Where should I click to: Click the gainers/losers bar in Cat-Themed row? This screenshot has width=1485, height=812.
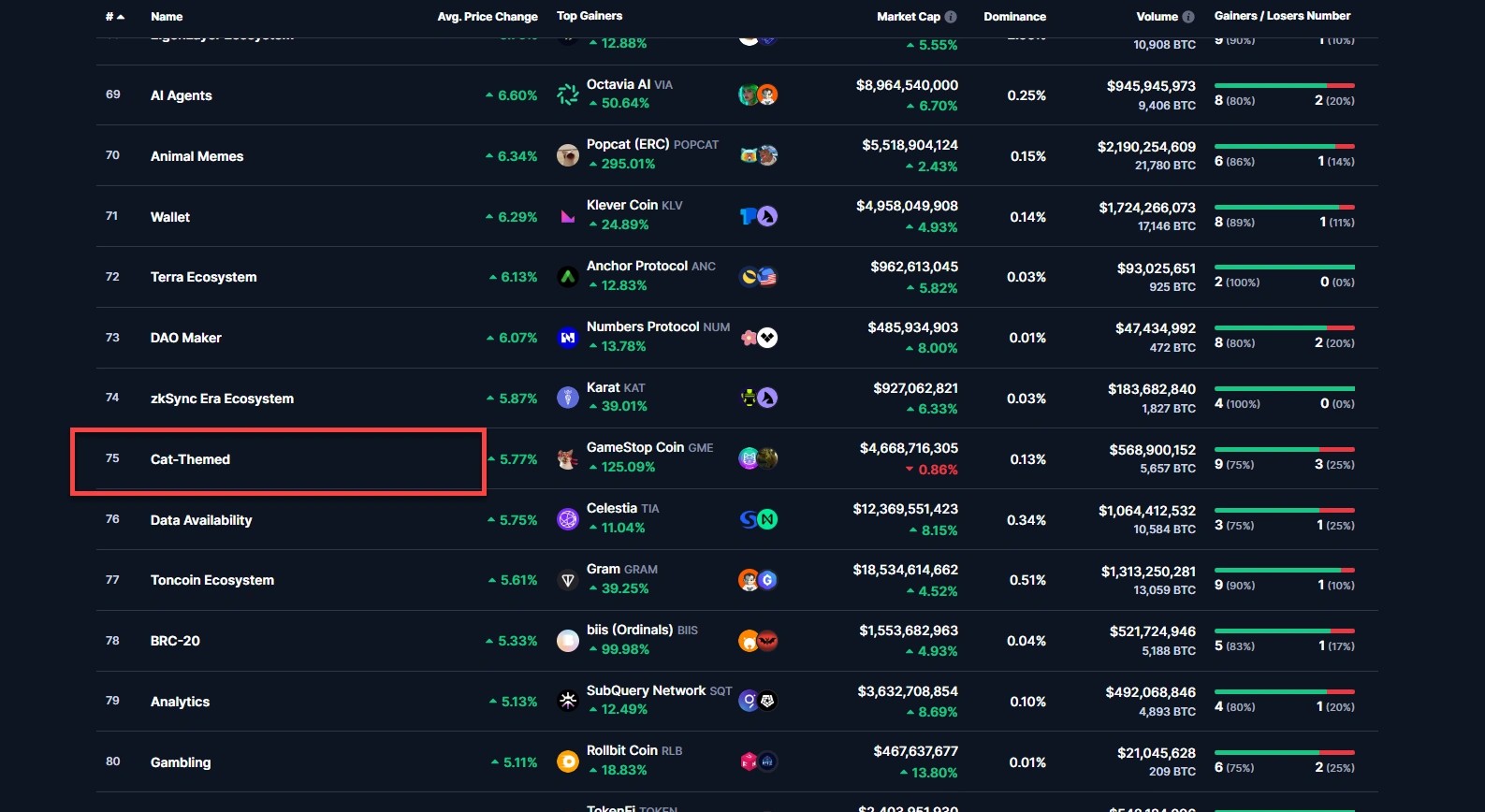1285,449
